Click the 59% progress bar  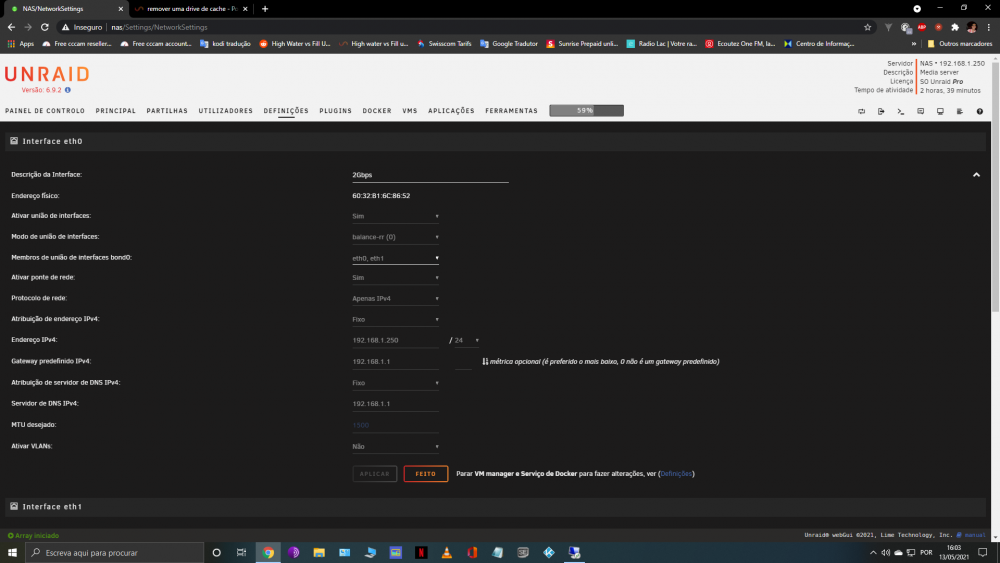586,110
